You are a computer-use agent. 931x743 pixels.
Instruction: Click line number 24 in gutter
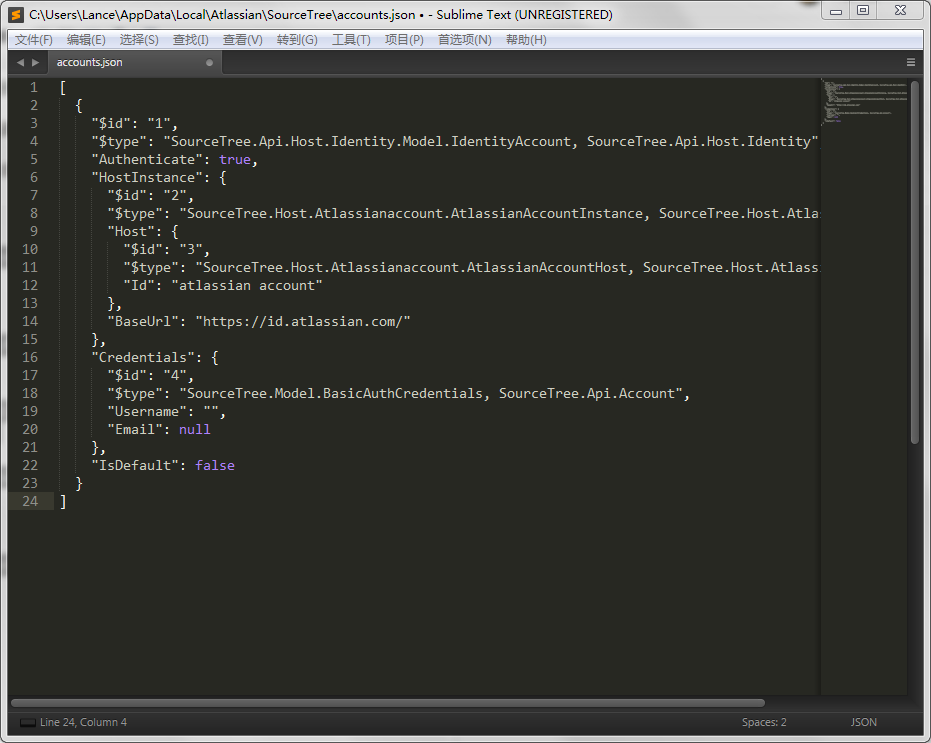point(30,501)
